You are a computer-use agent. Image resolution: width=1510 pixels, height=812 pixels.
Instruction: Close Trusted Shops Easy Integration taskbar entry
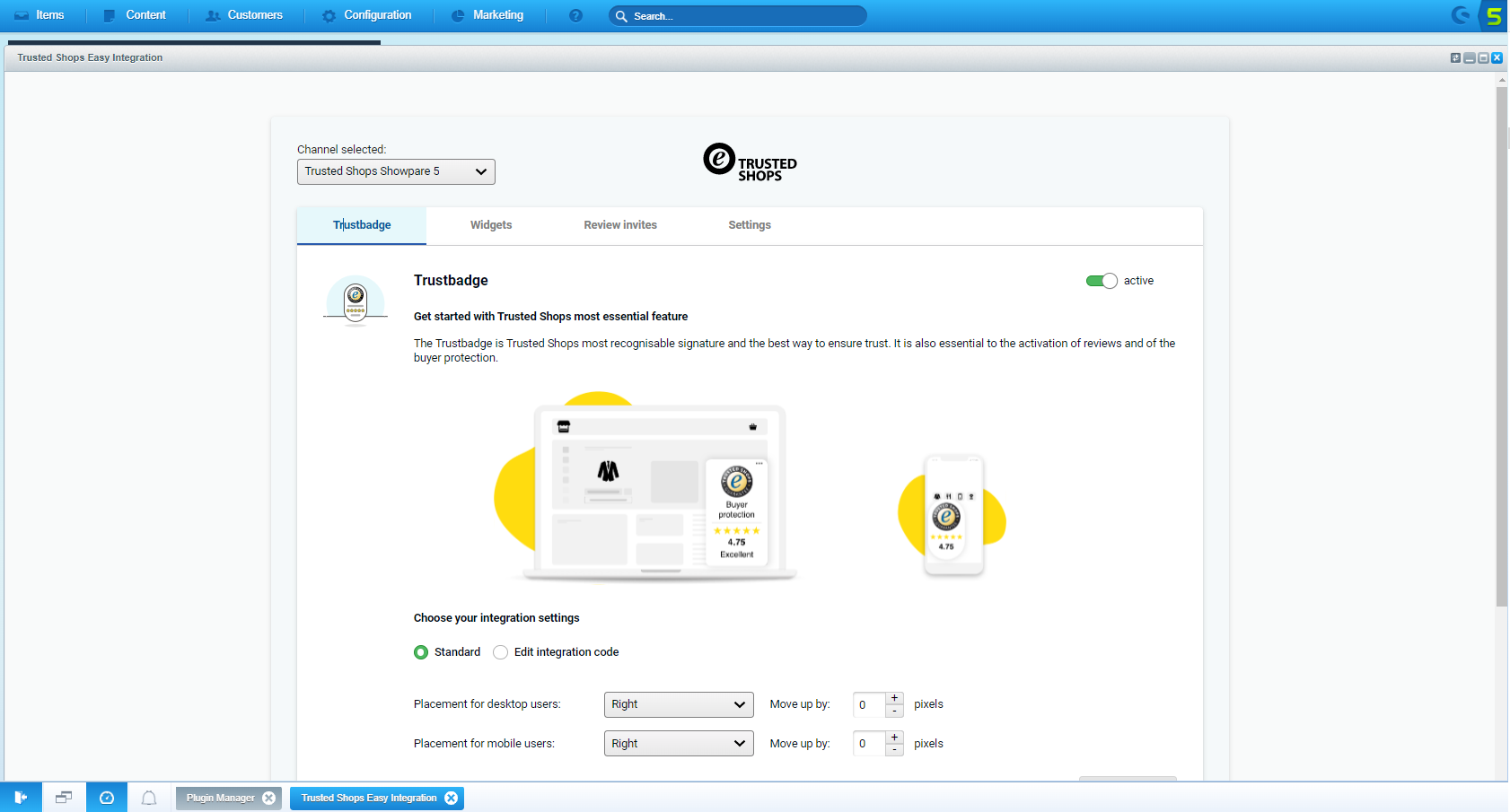(452, 798)
